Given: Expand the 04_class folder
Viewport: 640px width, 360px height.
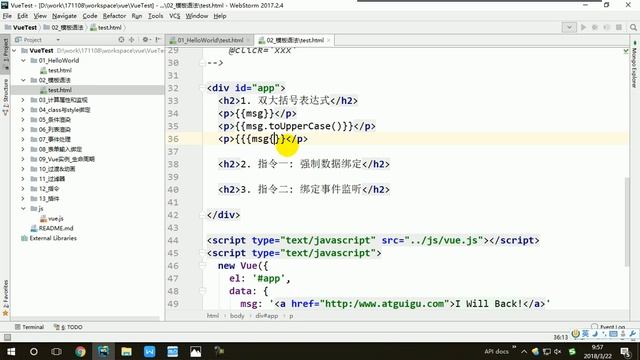Looking at the screenshot, I should [23, 110].
